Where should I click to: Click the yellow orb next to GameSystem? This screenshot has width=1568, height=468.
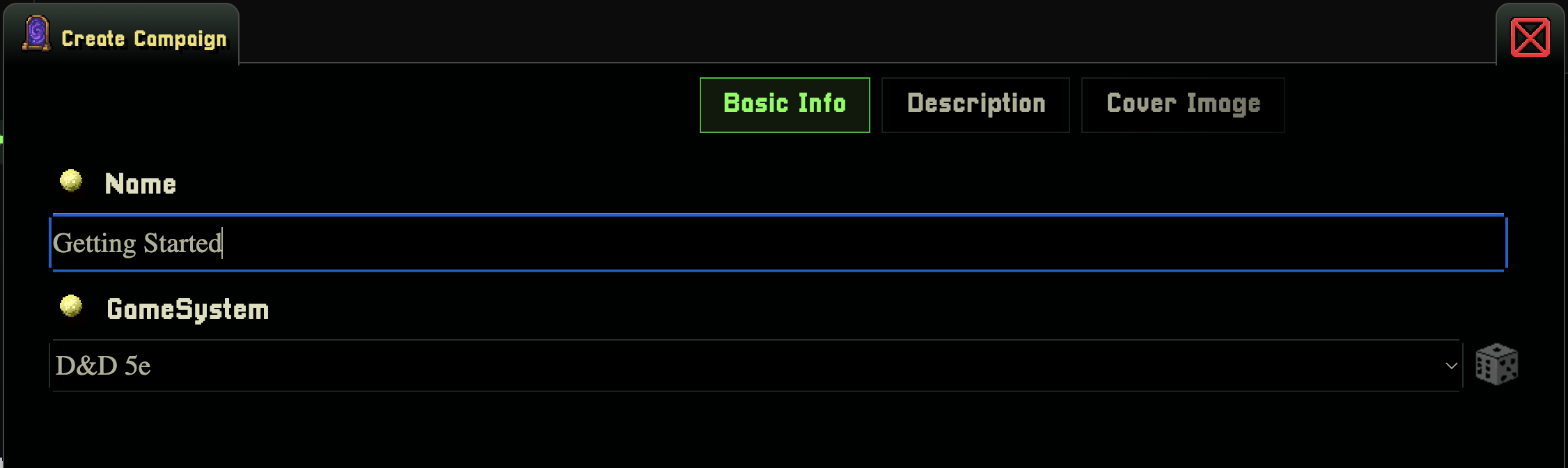(x=71, y=306)
